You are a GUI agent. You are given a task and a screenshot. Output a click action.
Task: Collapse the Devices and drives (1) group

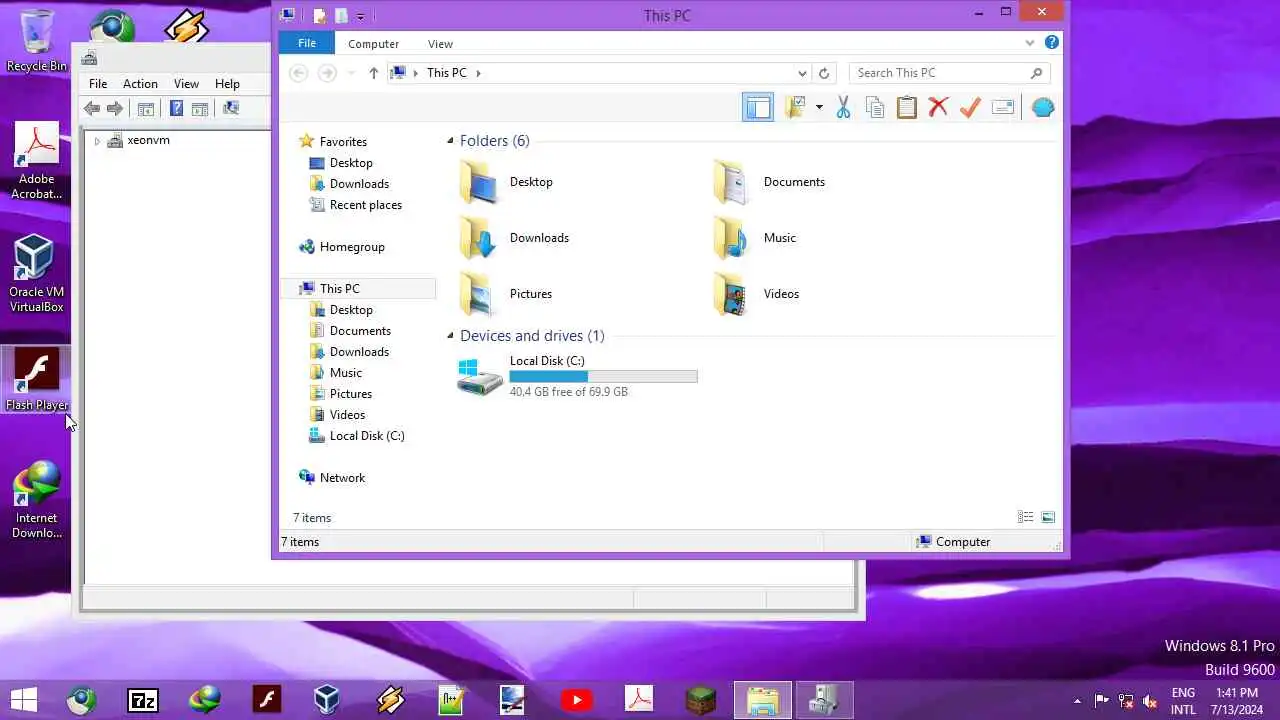(450, 336)
